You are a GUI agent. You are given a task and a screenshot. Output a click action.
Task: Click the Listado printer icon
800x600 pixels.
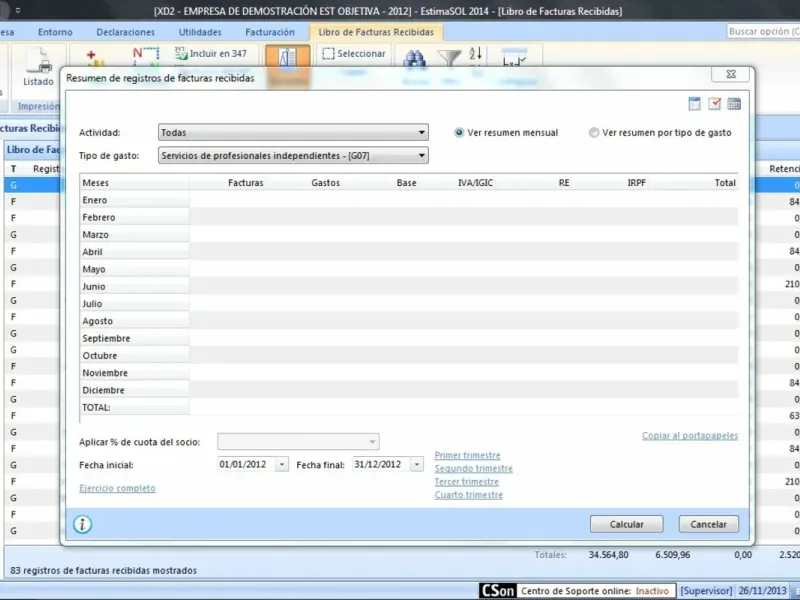(39, 60)
